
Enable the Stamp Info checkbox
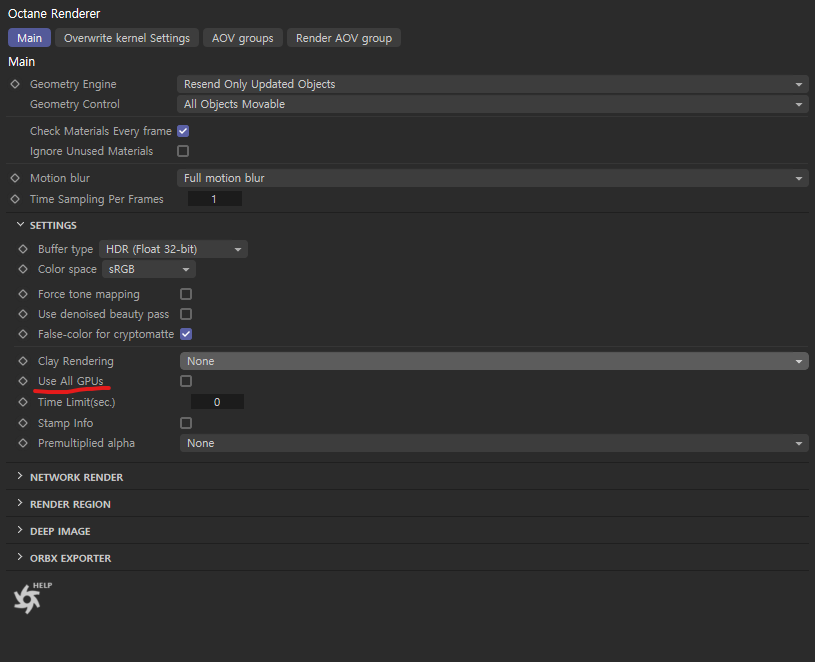tap(186, 423)
